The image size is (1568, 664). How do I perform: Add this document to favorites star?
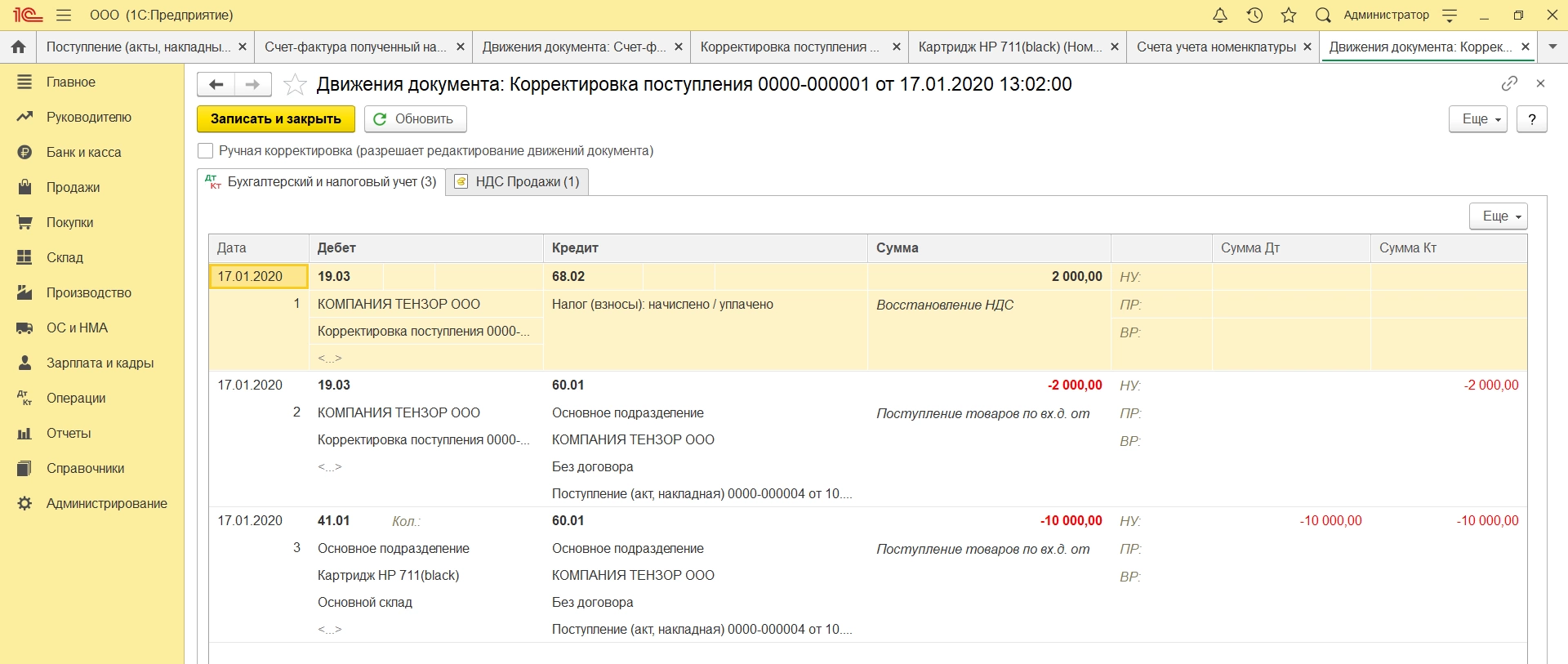[295, 84]
